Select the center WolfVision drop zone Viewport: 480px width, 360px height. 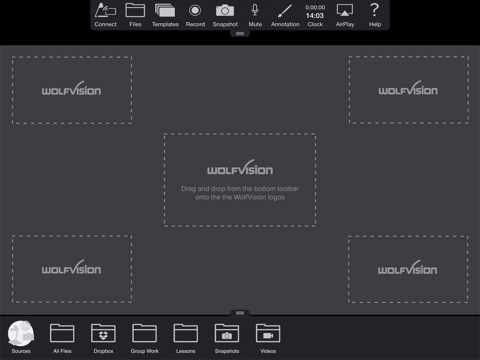click(240, 180)
